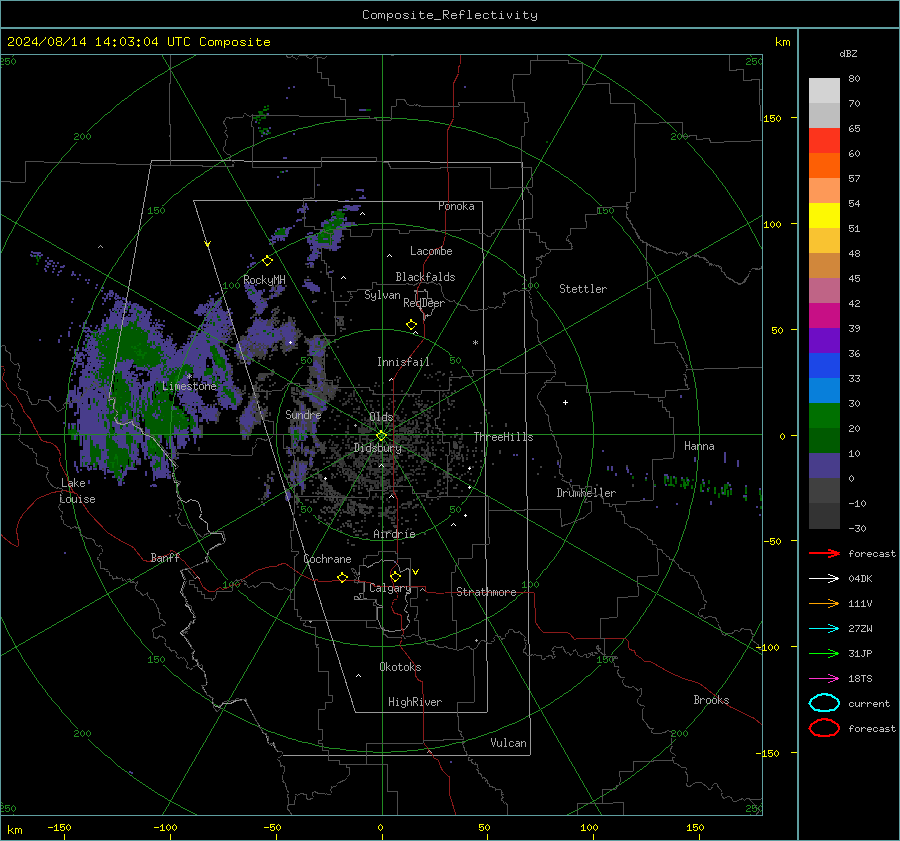
Task: Click the Strathmore town label
Action: (x=486, y=592)
